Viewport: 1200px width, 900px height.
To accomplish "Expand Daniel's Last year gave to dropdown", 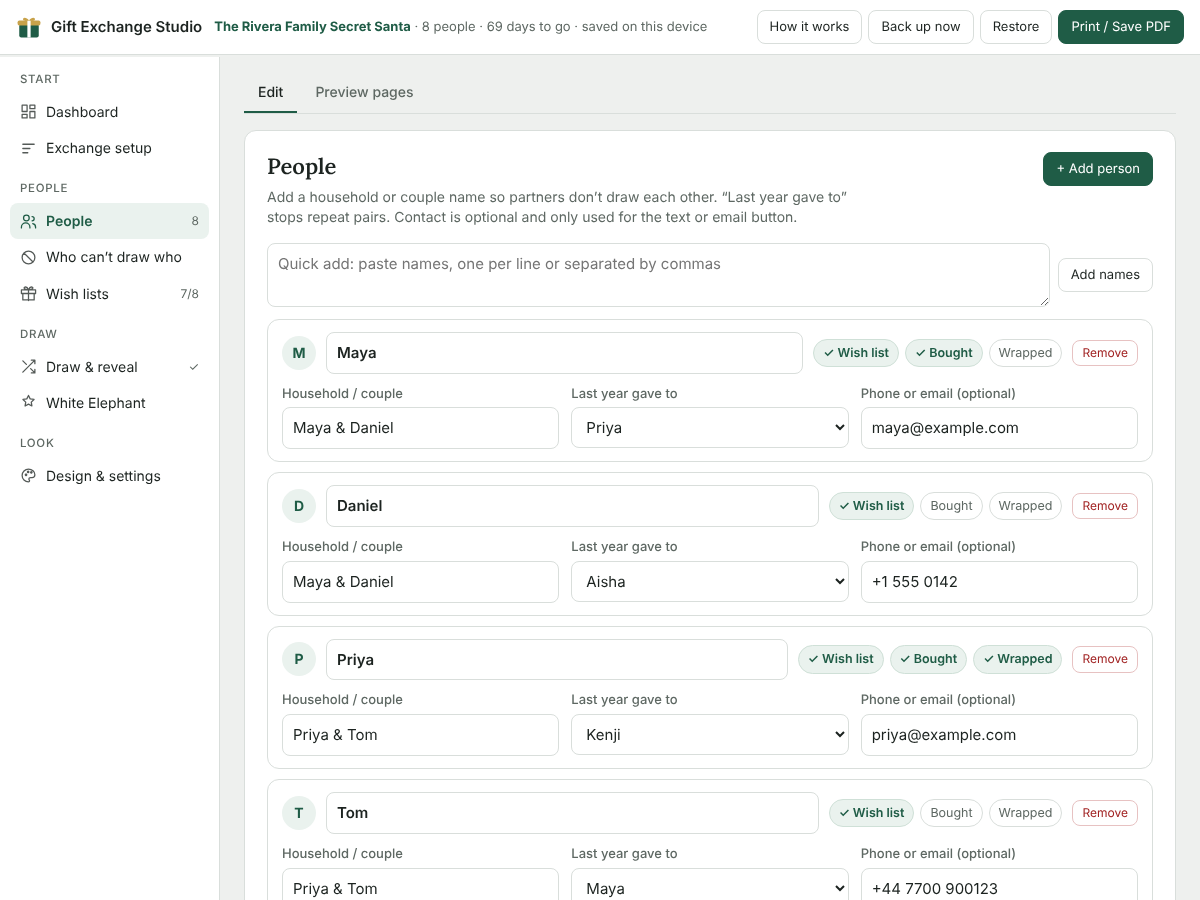I will click(710, 582).
